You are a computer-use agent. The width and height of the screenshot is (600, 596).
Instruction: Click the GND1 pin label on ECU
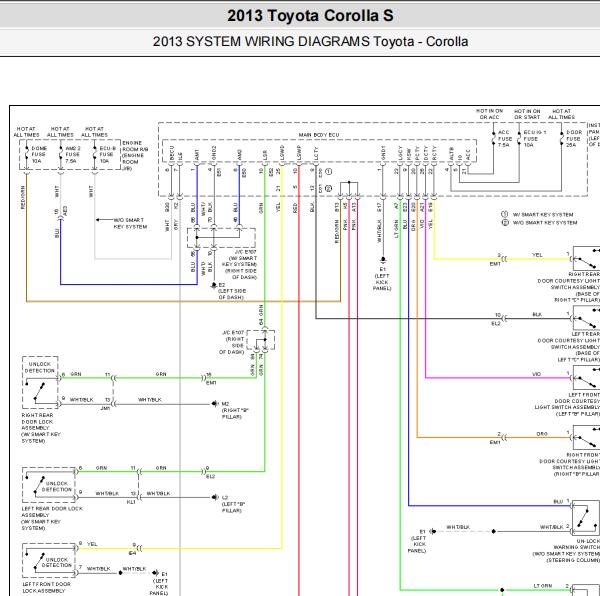point(383,153)
